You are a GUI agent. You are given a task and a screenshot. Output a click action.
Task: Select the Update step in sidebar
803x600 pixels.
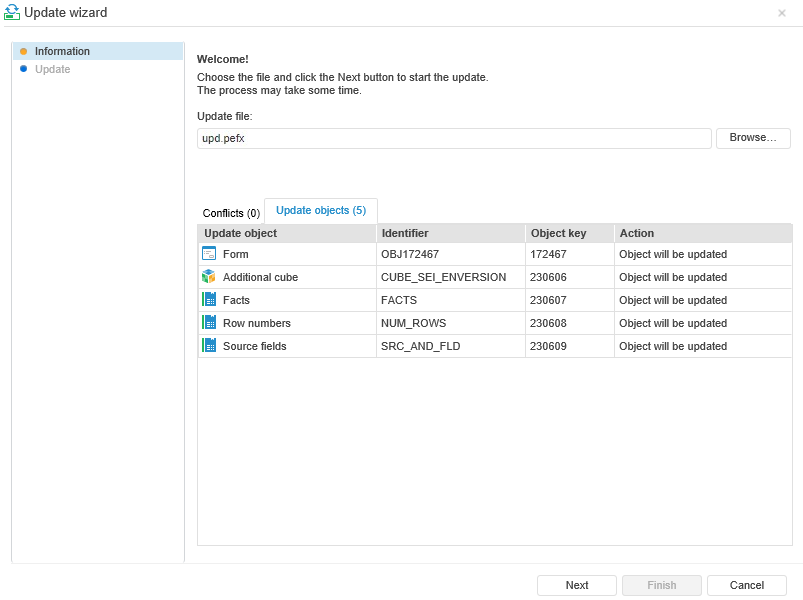point(53,69)
